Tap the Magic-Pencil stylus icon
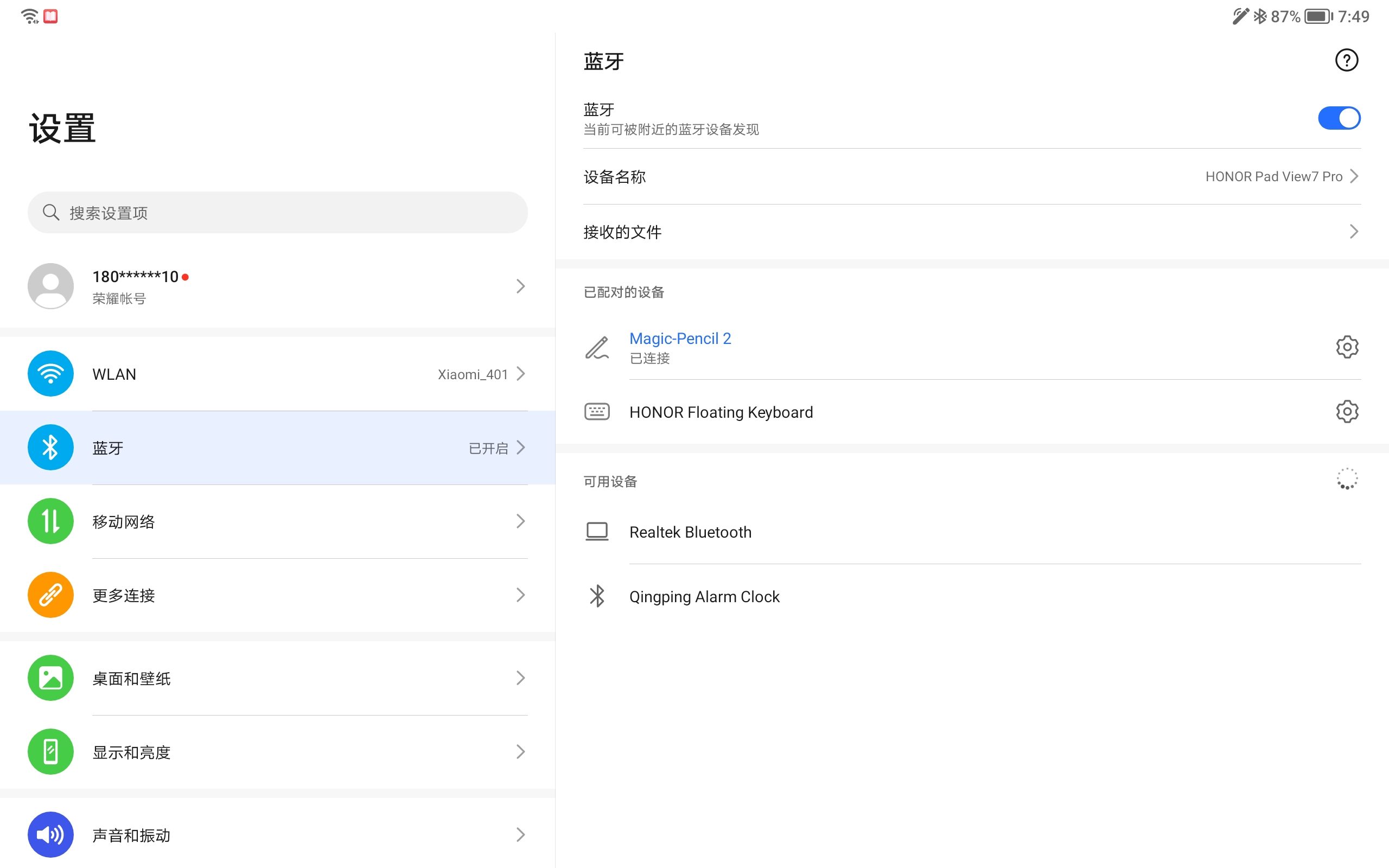 pos(597,347)
